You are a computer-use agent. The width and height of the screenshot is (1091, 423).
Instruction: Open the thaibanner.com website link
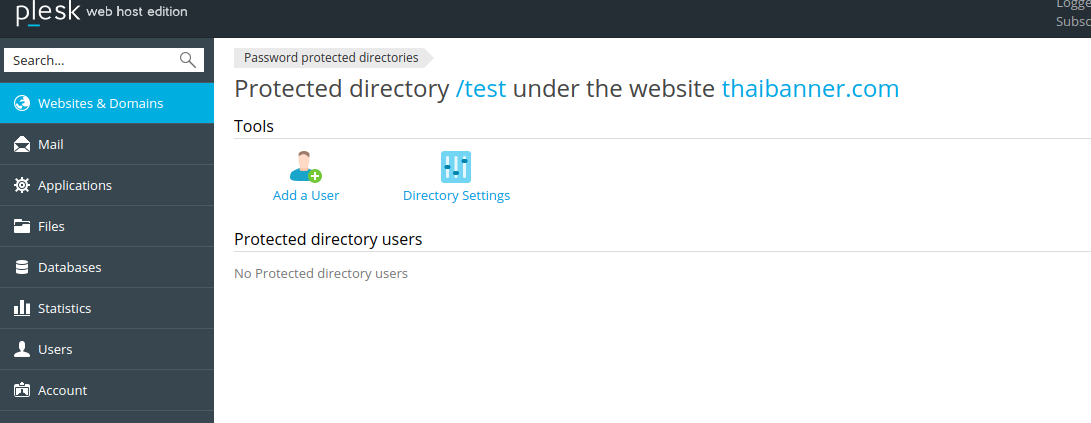pos(810,89)
